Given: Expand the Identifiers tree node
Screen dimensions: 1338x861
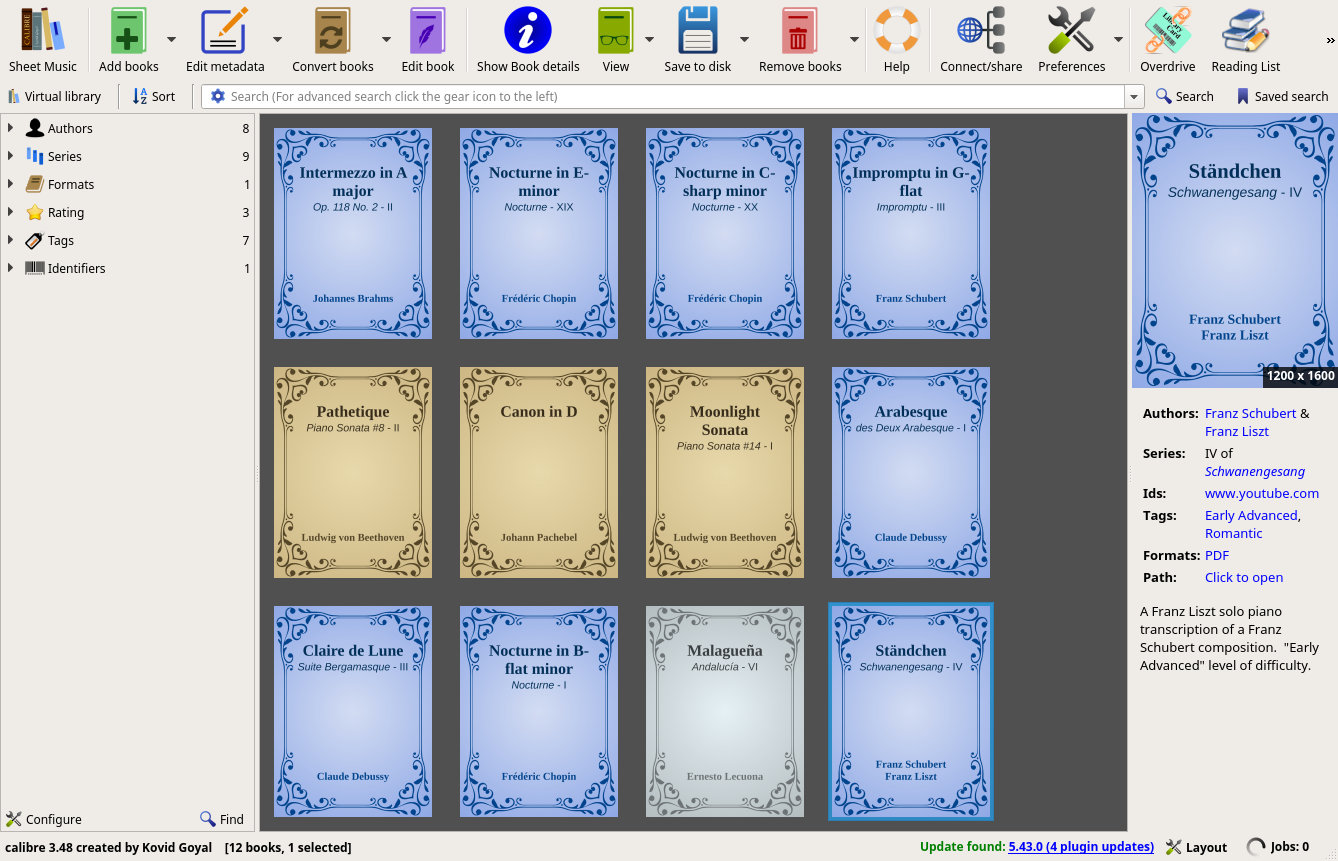Looking at the screenshot, I should [x=11, y=268].
